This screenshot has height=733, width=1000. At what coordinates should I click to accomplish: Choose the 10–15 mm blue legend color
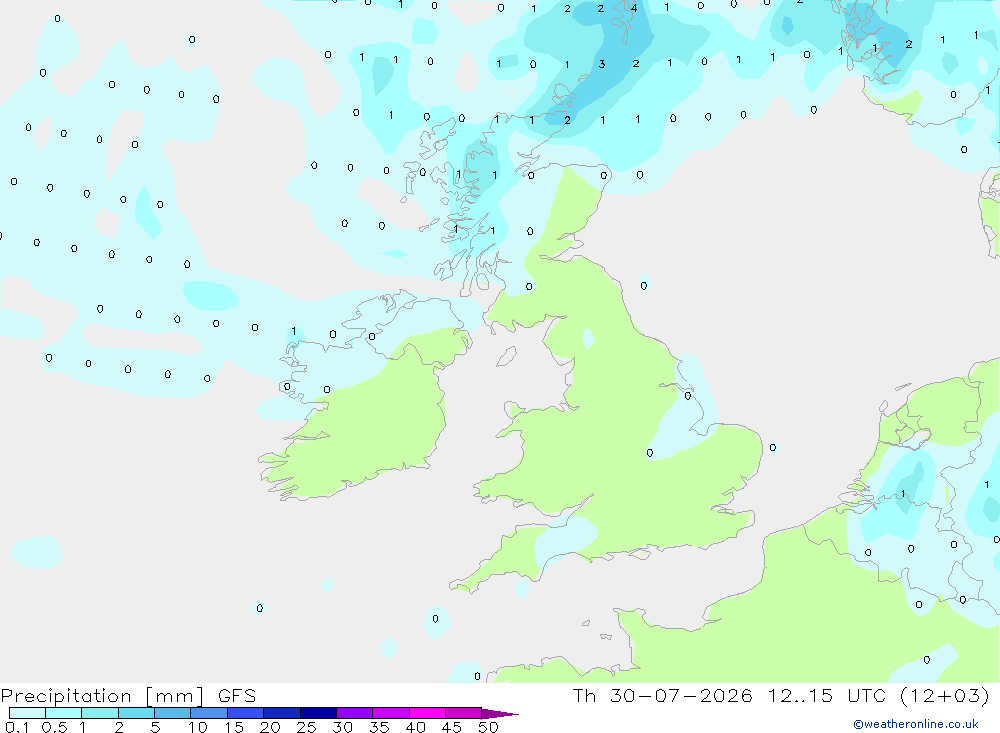209,713
